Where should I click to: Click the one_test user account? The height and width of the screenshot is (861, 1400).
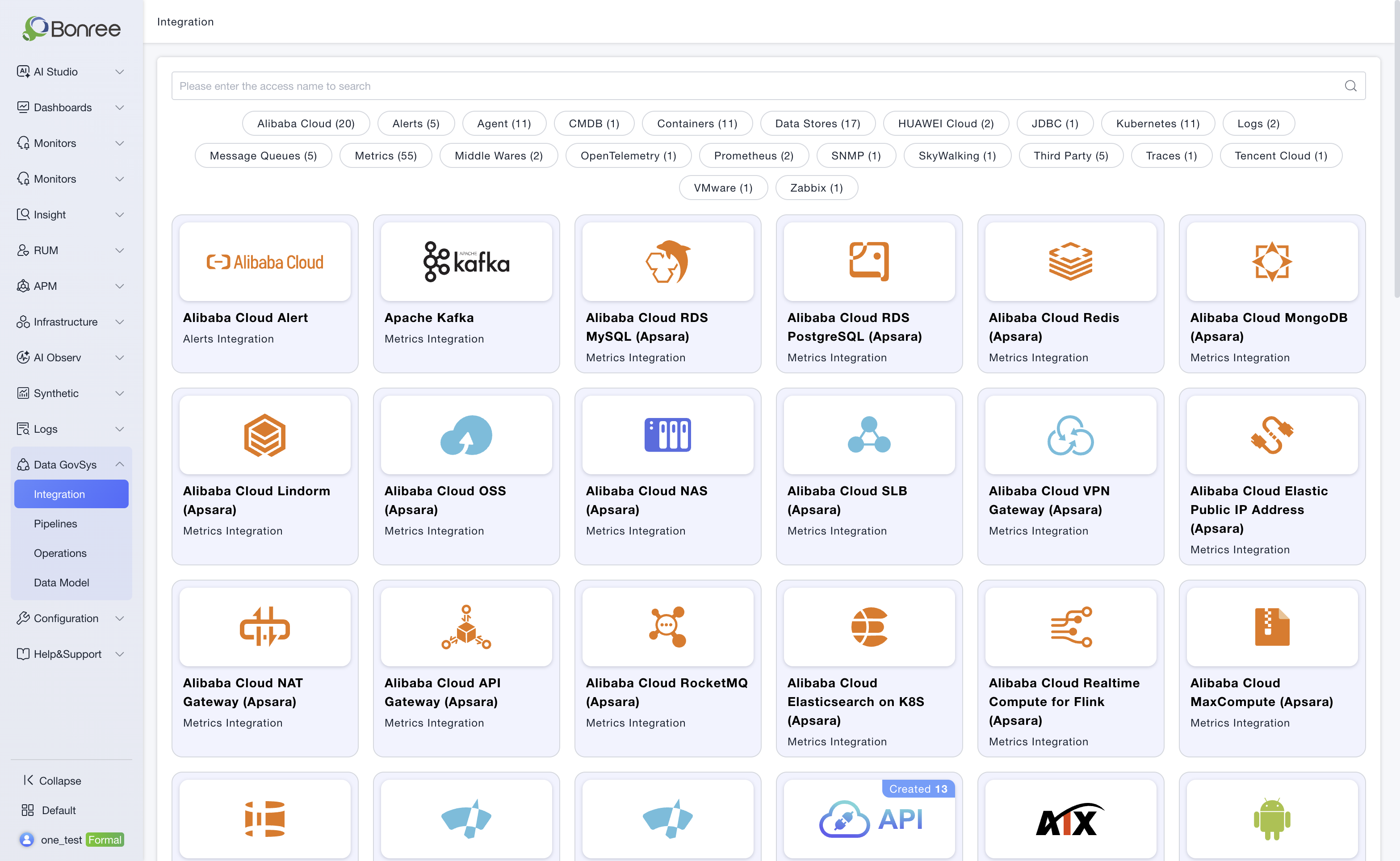point(71,840)
